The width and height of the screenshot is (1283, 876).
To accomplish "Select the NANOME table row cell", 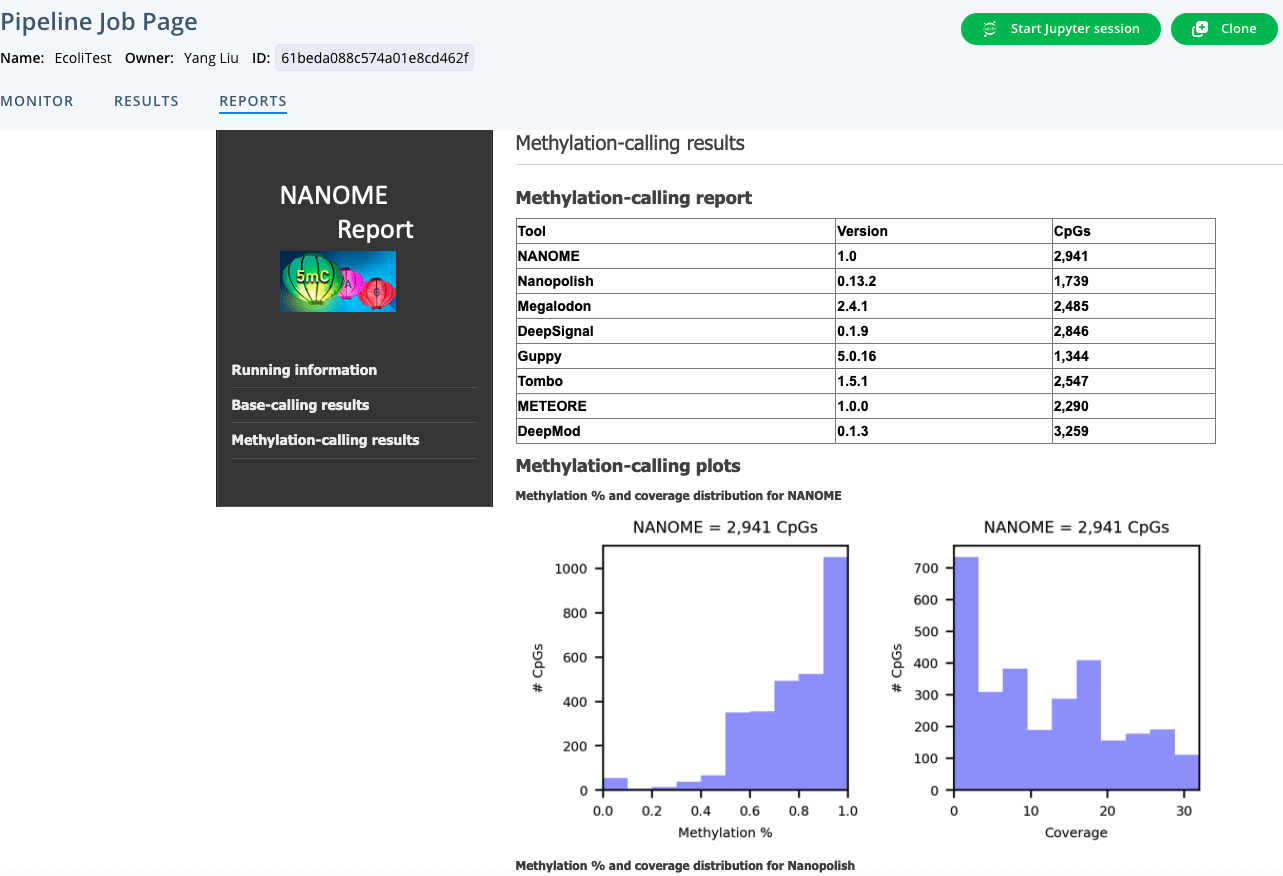I will (x=675, y=256).
